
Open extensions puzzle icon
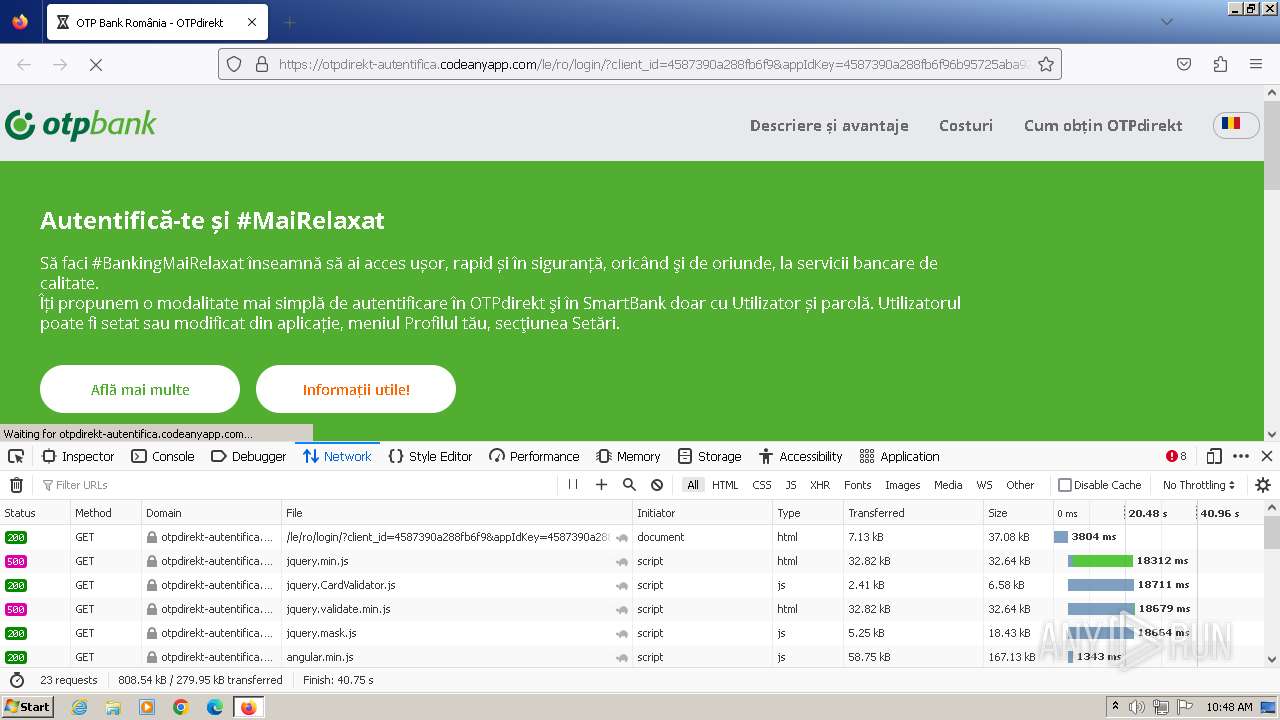(1220, 64)
